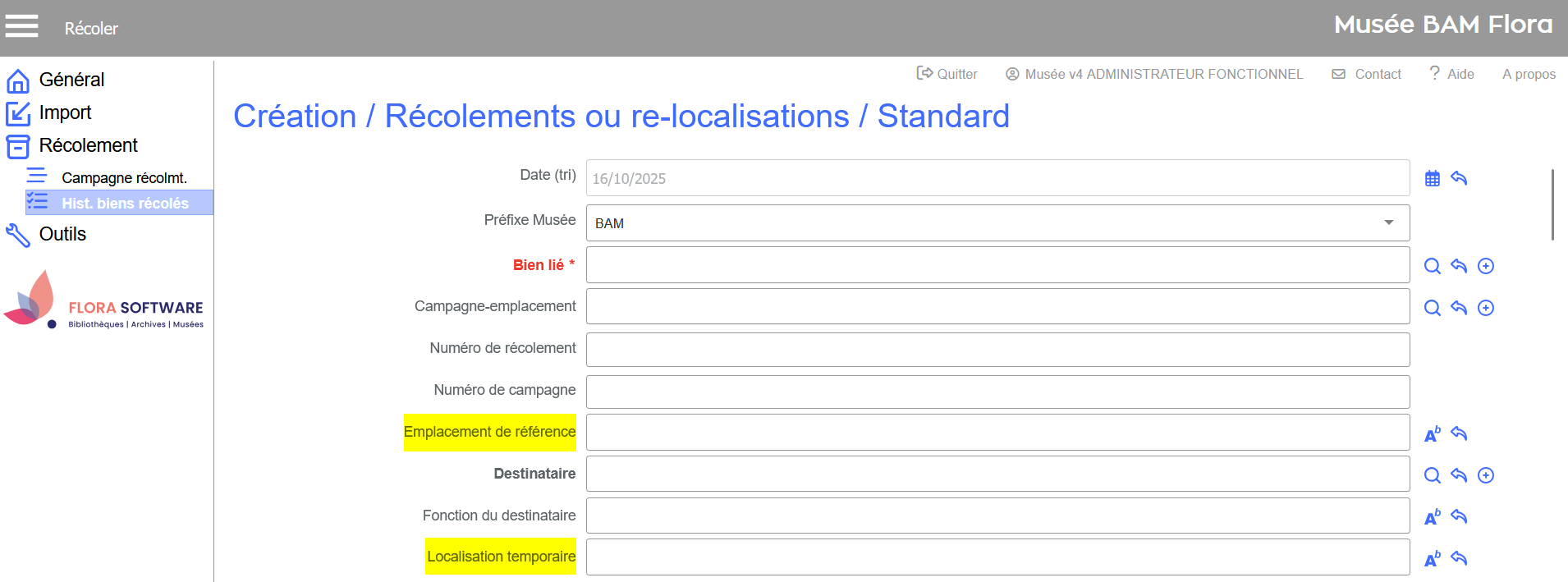
Task: Open the Import menu section
Action: coord(65,112)
